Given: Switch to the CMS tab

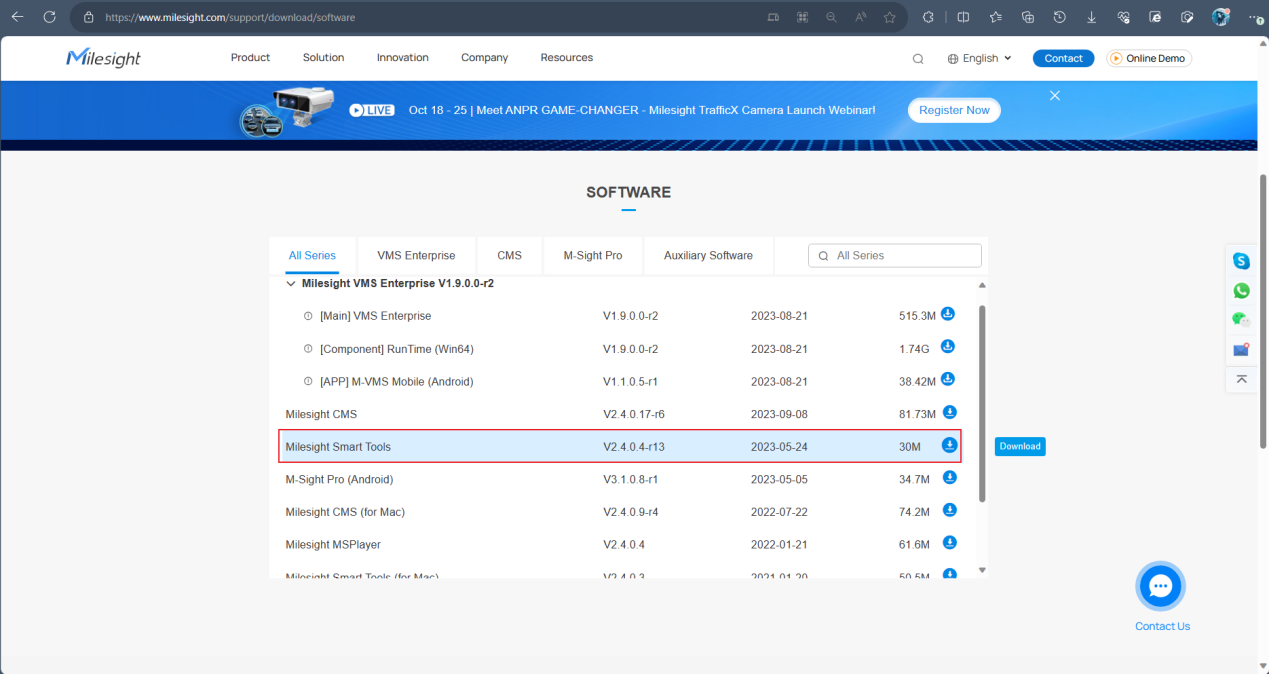Looking at the screenshot, I should click(x=510, y=255).
